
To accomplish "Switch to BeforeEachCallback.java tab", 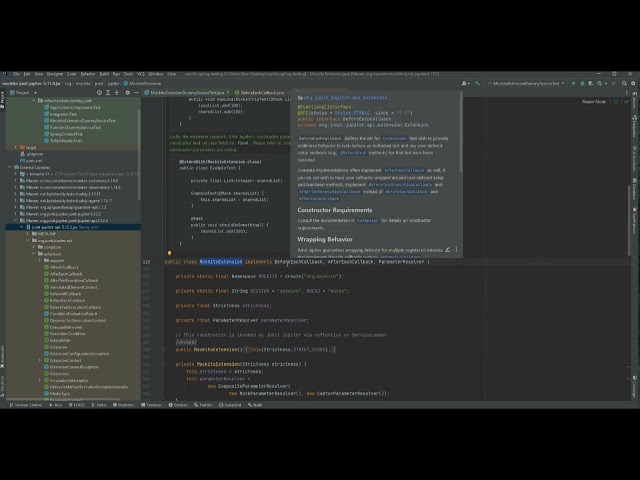I will (x=262, y=93).
